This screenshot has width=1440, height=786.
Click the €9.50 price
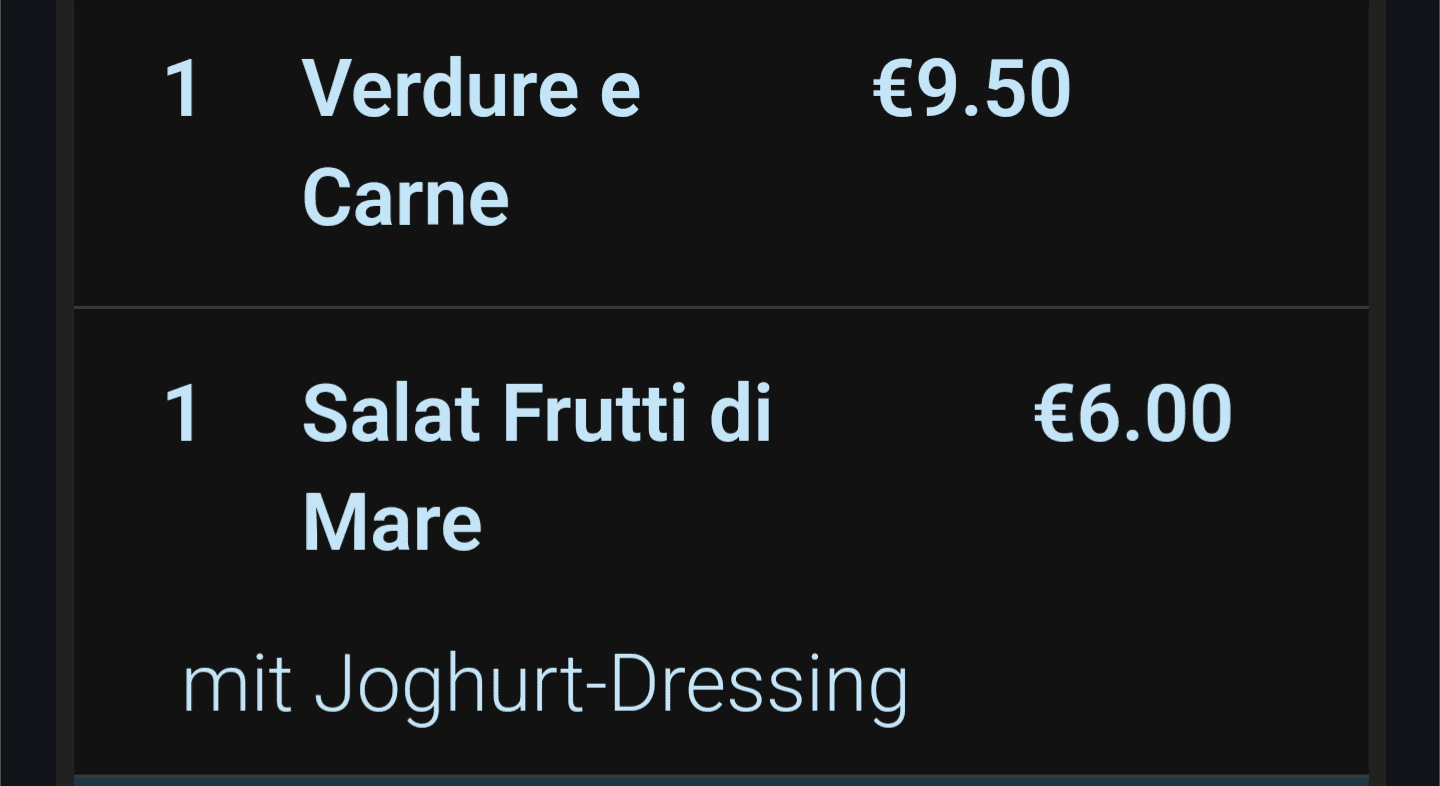pyautogui.click(x=972, y=90)
